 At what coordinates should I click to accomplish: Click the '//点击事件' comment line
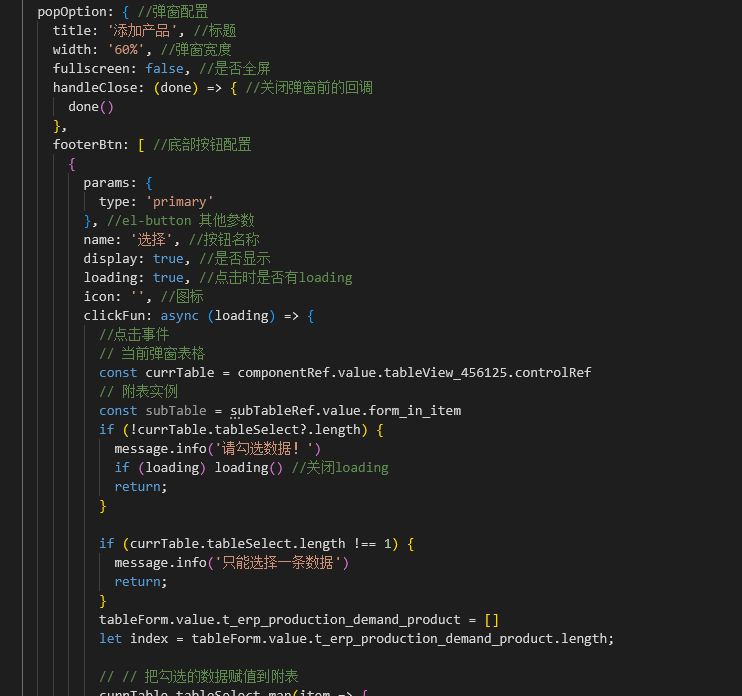pyautogui.click(x=134, y=335)
